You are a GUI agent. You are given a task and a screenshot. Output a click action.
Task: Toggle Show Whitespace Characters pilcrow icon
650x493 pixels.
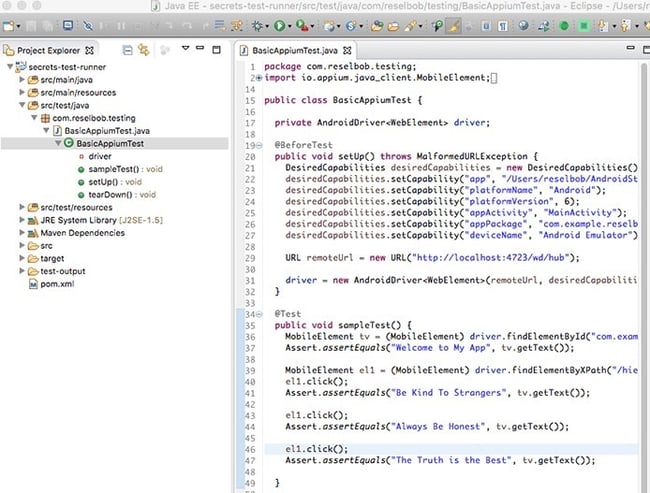(x=503, y=26)
